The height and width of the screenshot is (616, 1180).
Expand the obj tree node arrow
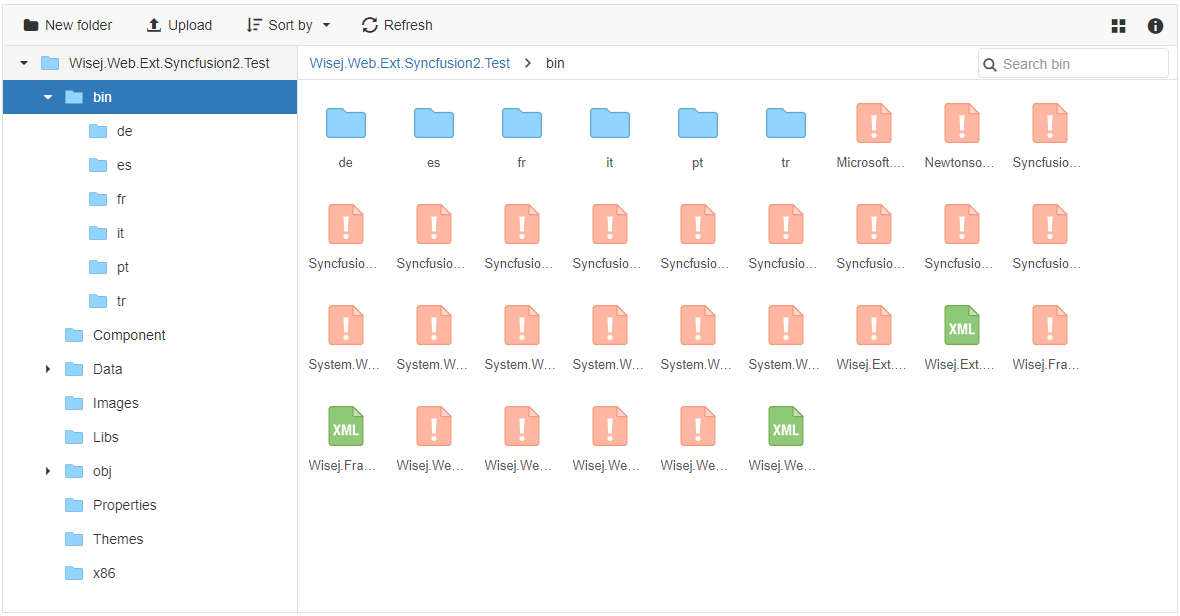point(48,472)
